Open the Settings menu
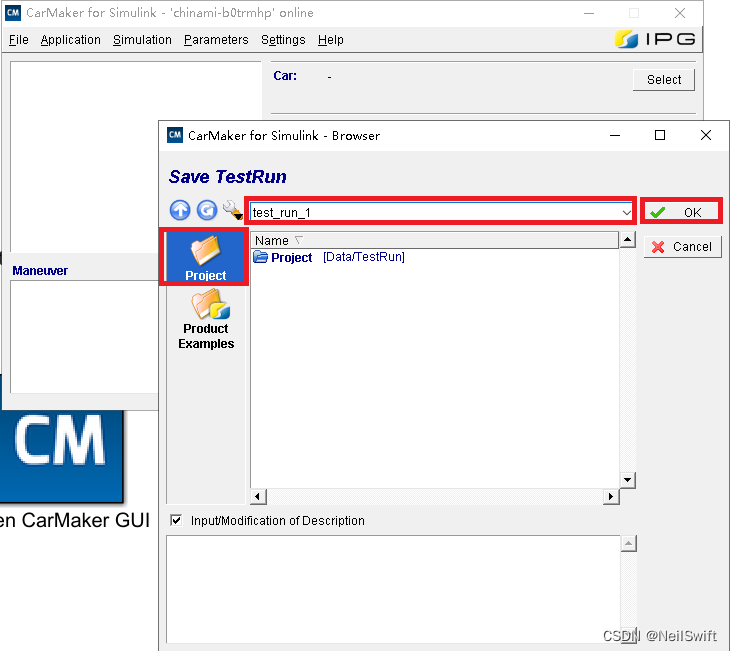This screenshot has width=732, height=651. coord(283,40)
